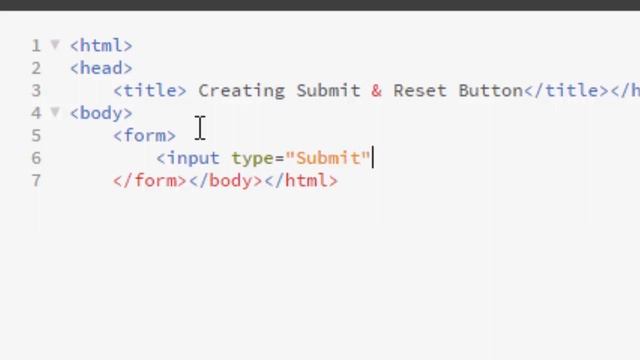This screenshot has width=640, height=360.
Task: Click the word "Creating" in the title text
Action: (242, 91)
